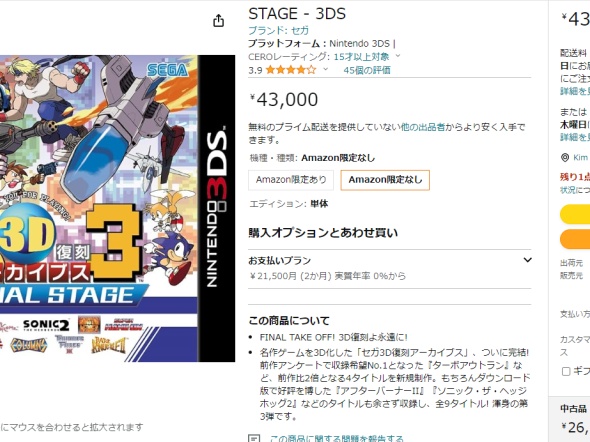Expand the お支払いプラン payment plan section
The width and height of the screenshot is (590, 442).
point(389,269)
